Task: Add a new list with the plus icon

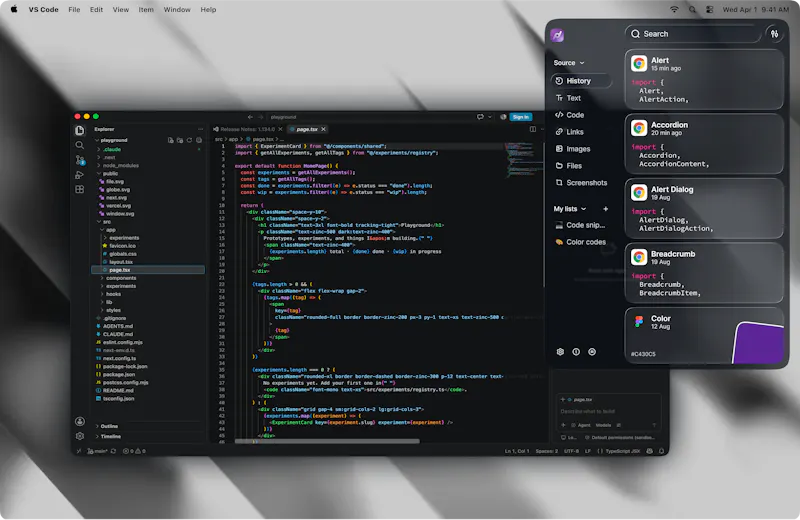Action: coord(606,209)
